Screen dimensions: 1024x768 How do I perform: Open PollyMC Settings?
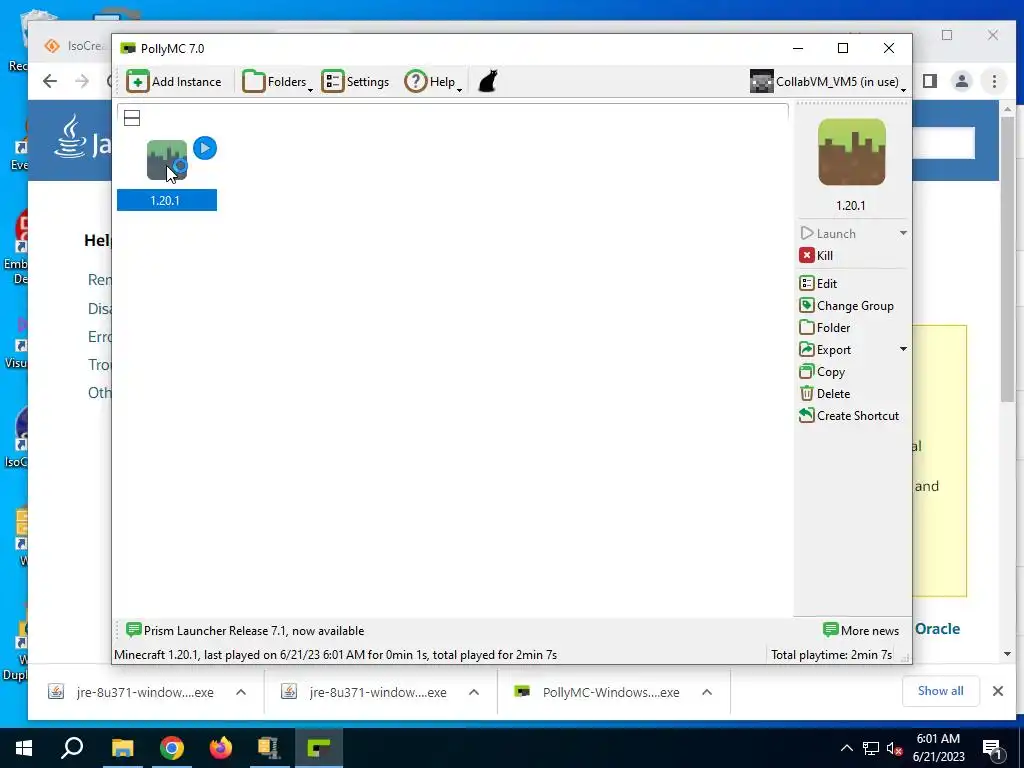point(355,82)
